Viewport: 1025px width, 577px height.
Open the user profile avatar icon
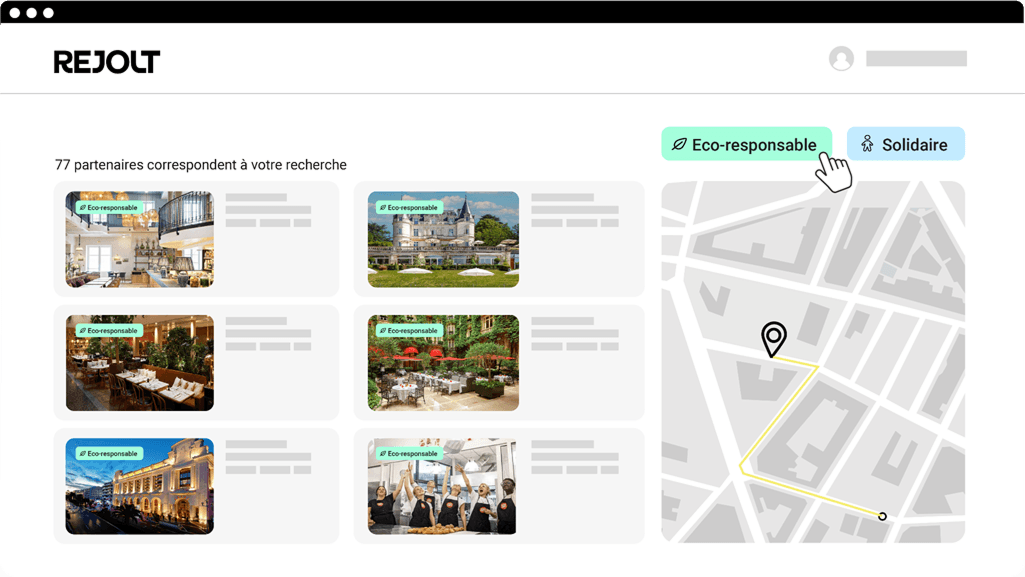[841, 59]
